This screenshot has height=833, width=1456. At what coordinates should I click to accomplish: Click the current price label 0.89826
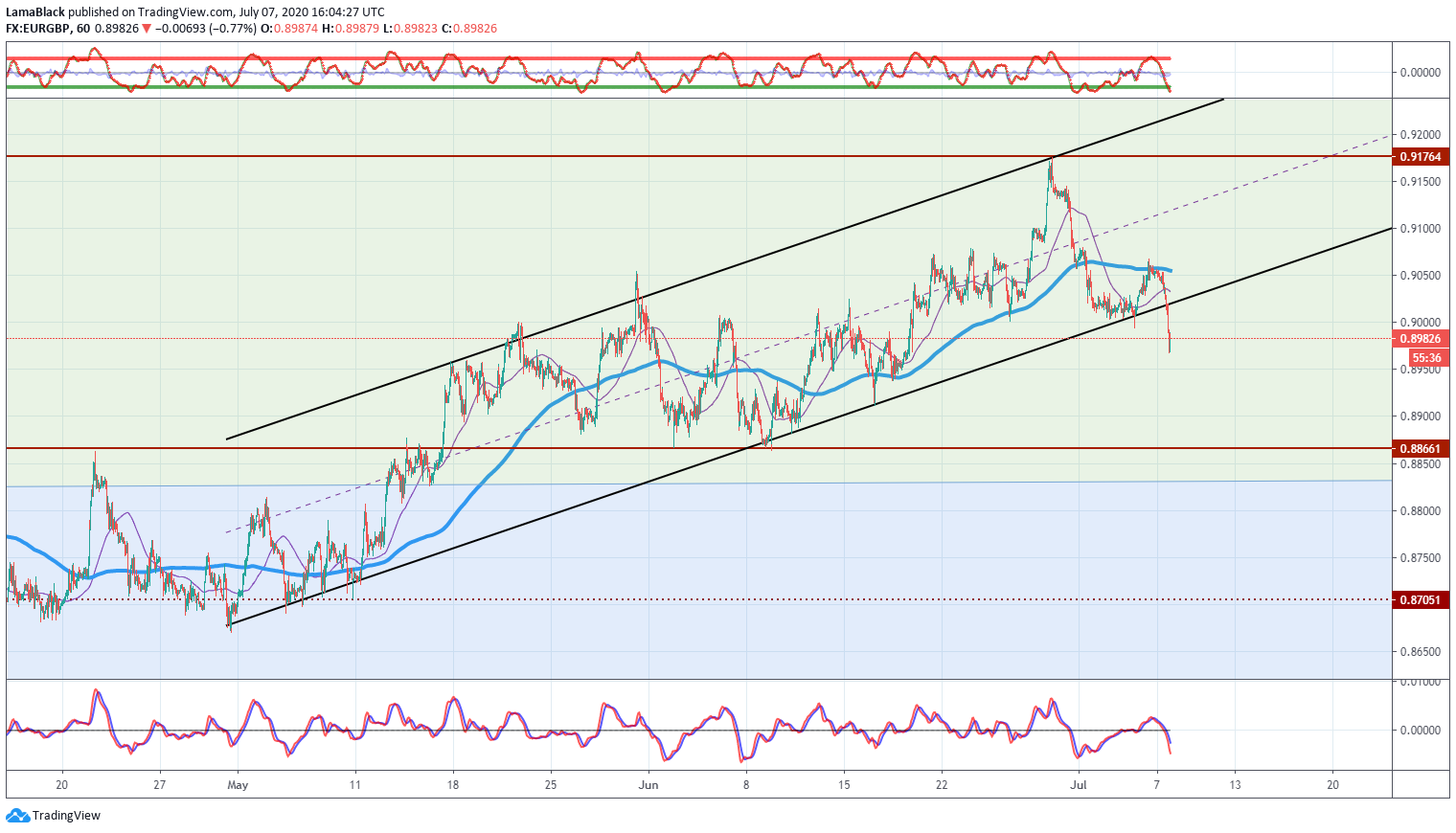pyautogui.click(x=1421, y=339)
